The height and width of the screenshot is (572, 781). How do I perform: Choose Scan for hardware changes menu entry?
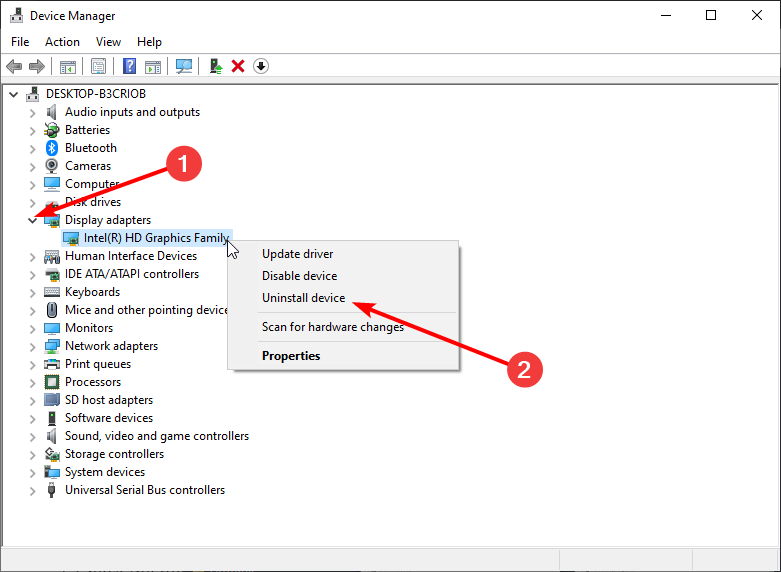pyautogui.click(x=343, y=327)
